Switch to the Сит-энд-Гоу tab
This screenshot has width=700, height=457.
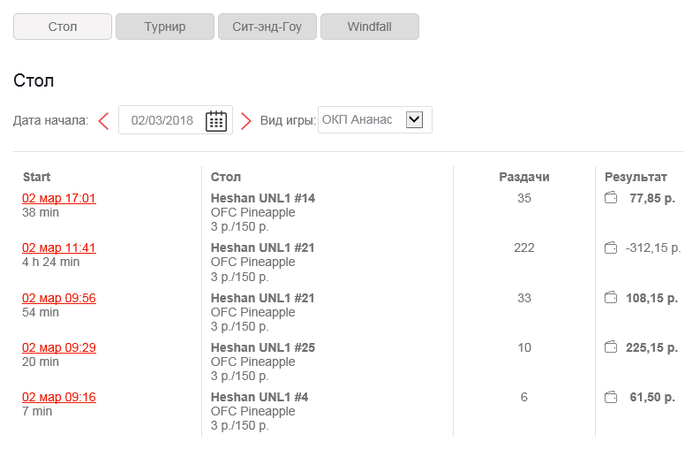pos(266,27)
